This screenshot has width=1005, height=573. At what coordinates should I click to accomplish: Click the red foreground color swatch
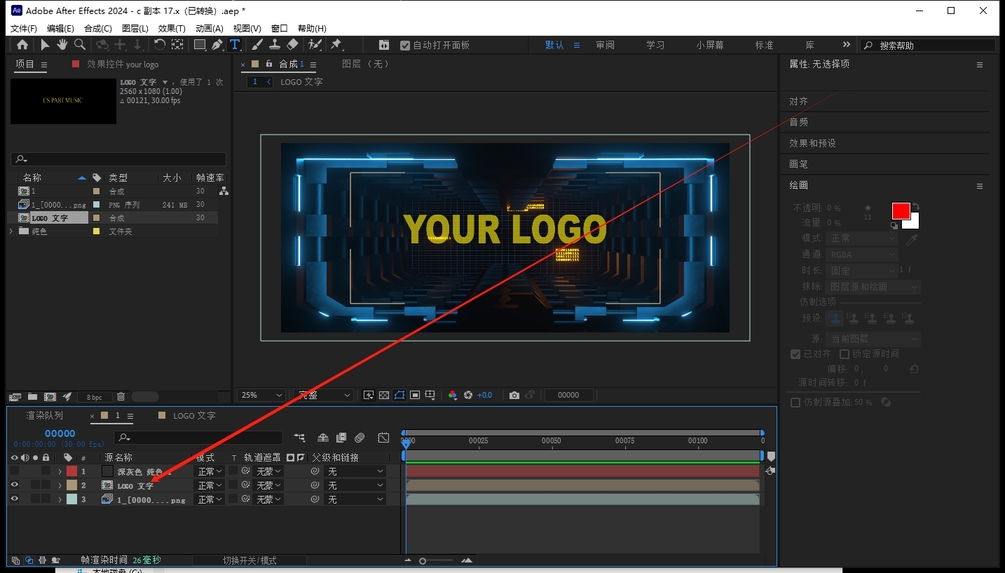(x=901, y=212)
